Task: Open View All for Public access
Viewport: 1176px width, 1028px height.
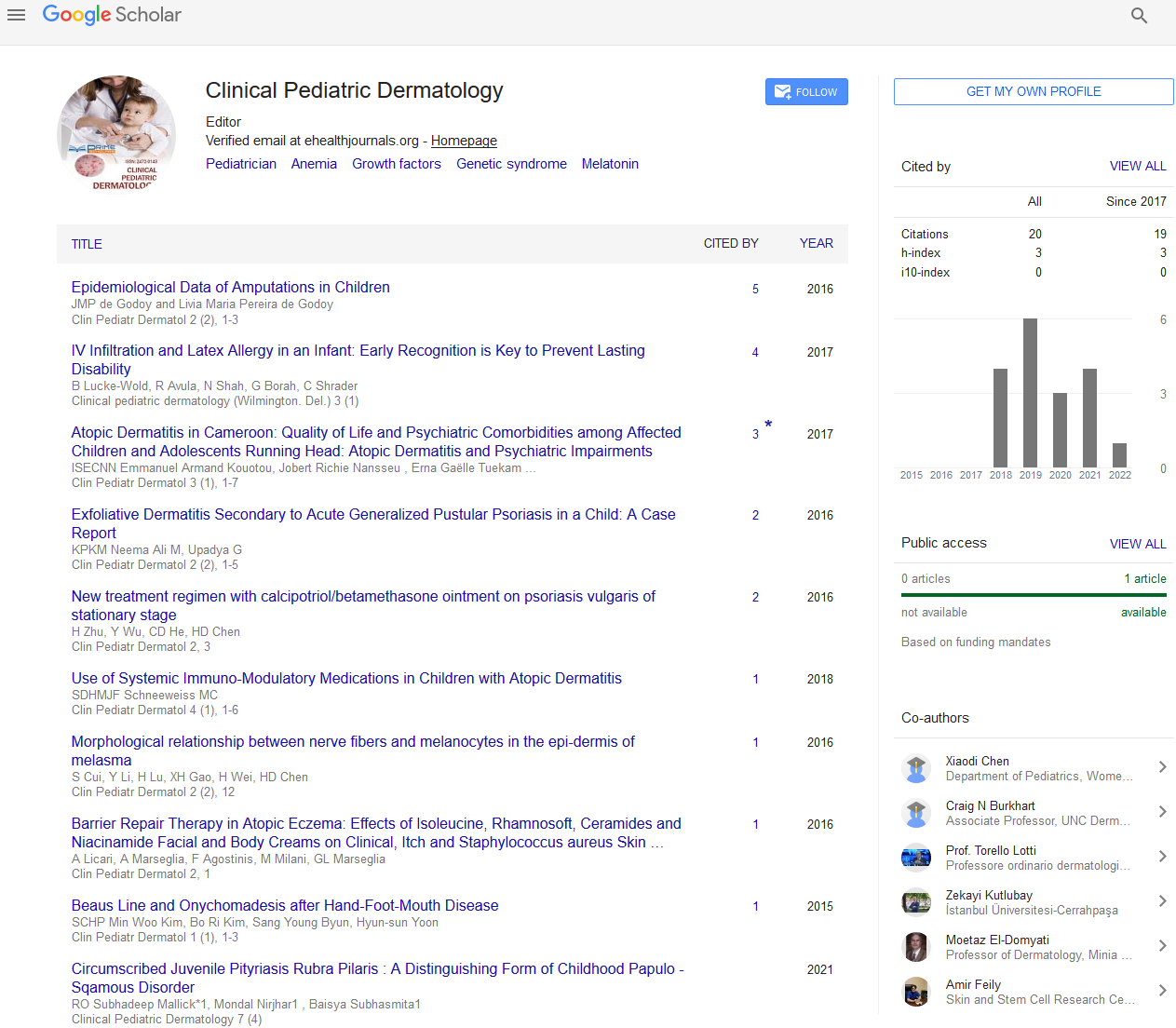Action: pos(1137,544)
